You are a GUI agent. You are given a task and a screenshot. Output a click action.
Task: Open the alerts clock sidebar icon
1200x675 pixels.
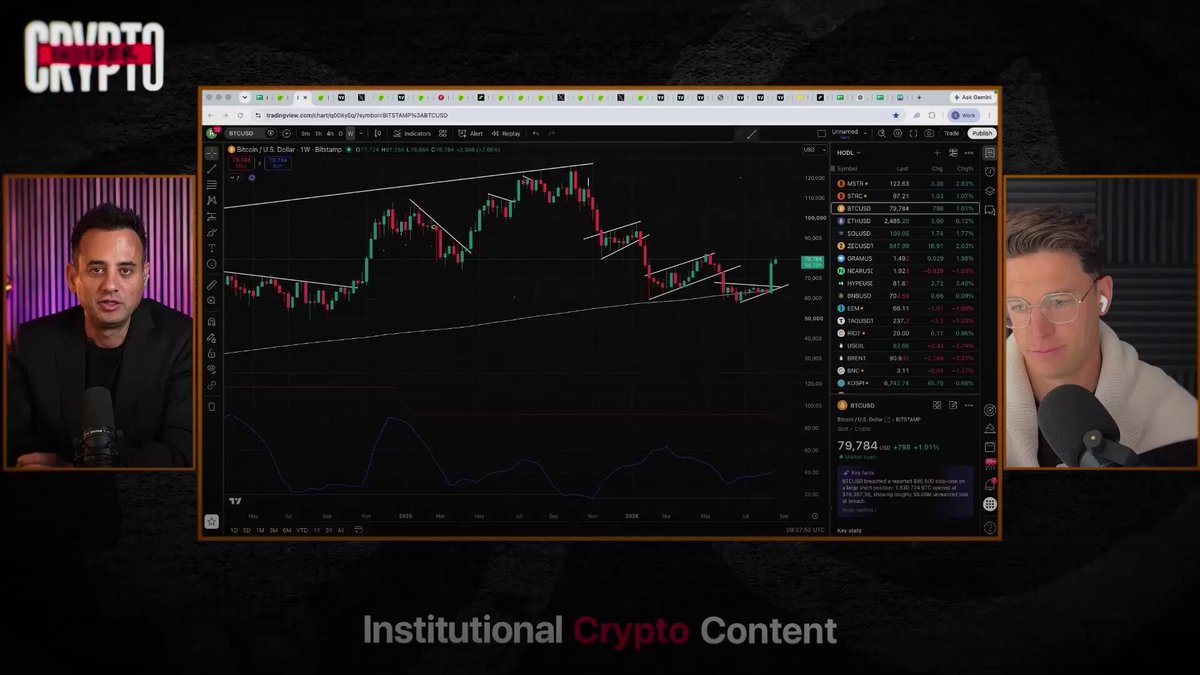pyautogui.click(x=989, y=172)
